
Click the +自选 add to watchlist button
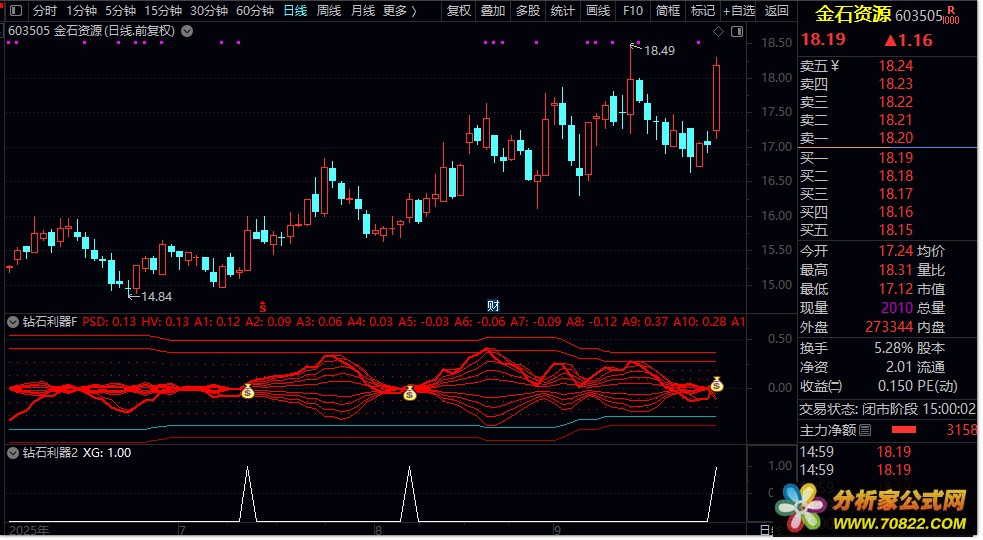pyautogui.click(x=739, y=11)
